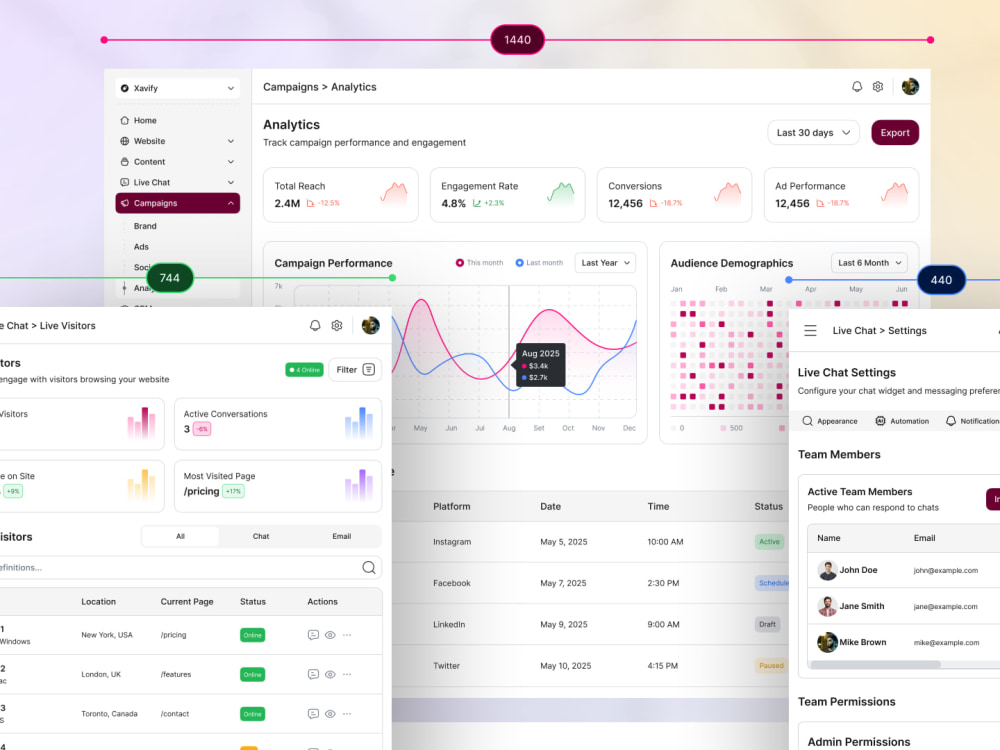Click Mike Brown avatar in team table
1000x750 pixels.
[827, 642]
